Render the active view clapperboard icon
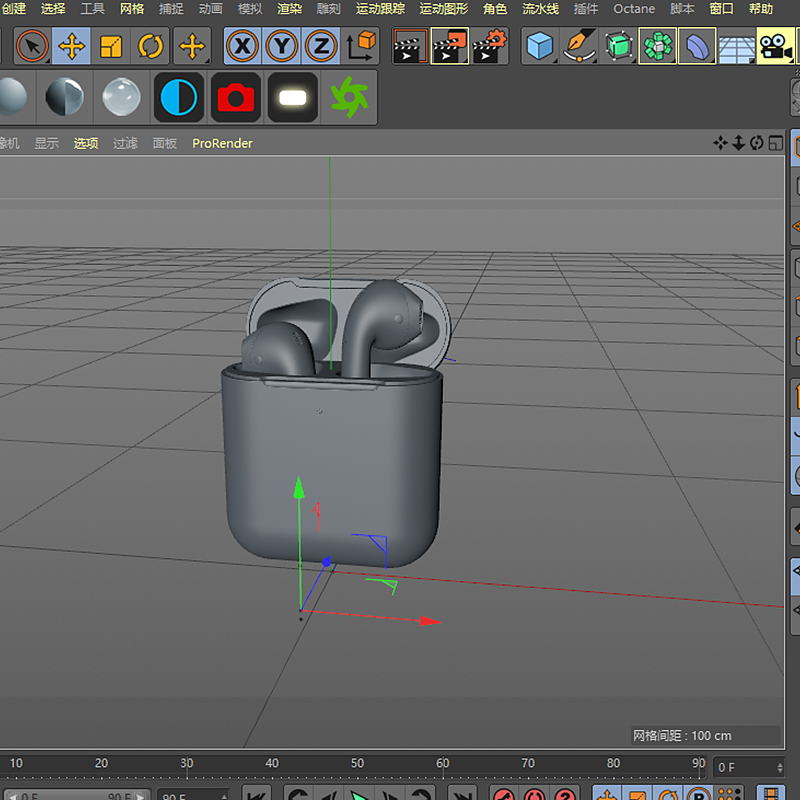This screenshot has width=800, height=800. pos(410,46)
